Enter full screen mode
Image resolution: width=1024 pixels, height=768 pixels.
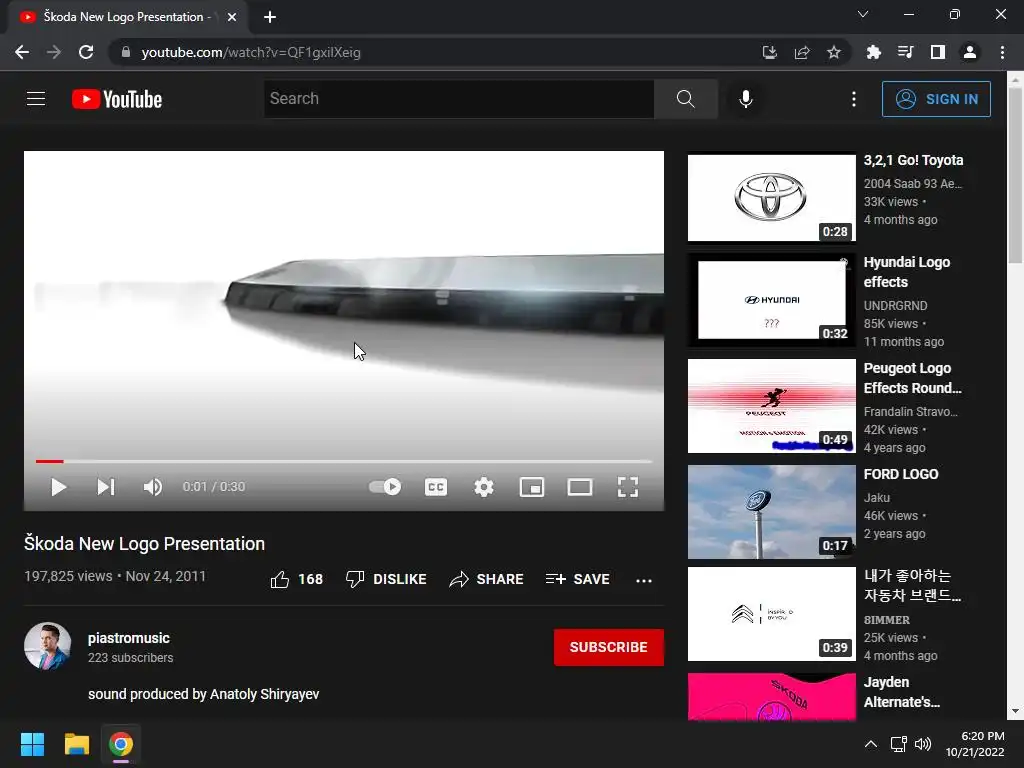tap(628, 487)
